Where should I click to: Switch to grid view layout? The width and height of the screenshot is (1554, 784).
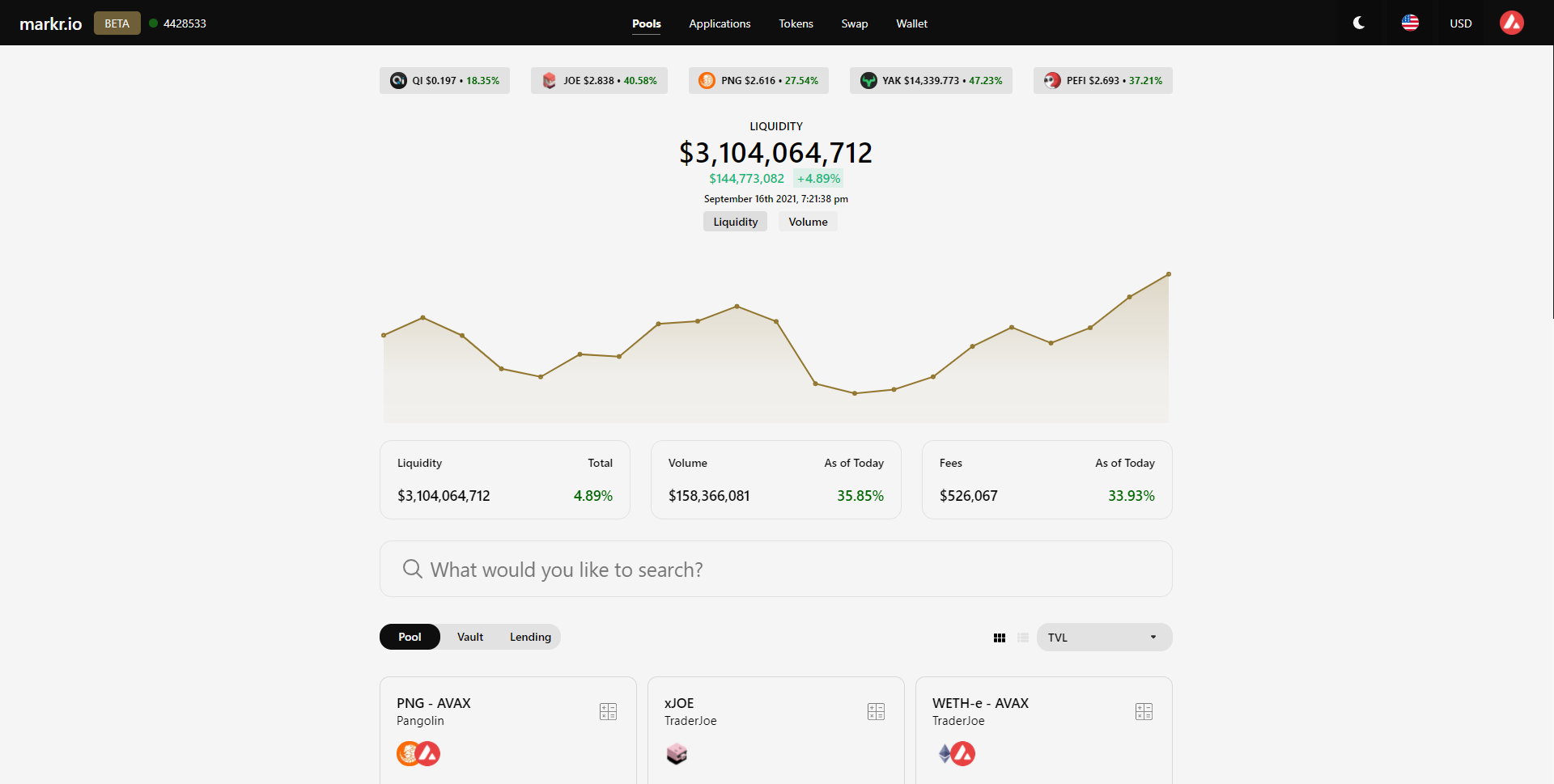pos(1000,638)
